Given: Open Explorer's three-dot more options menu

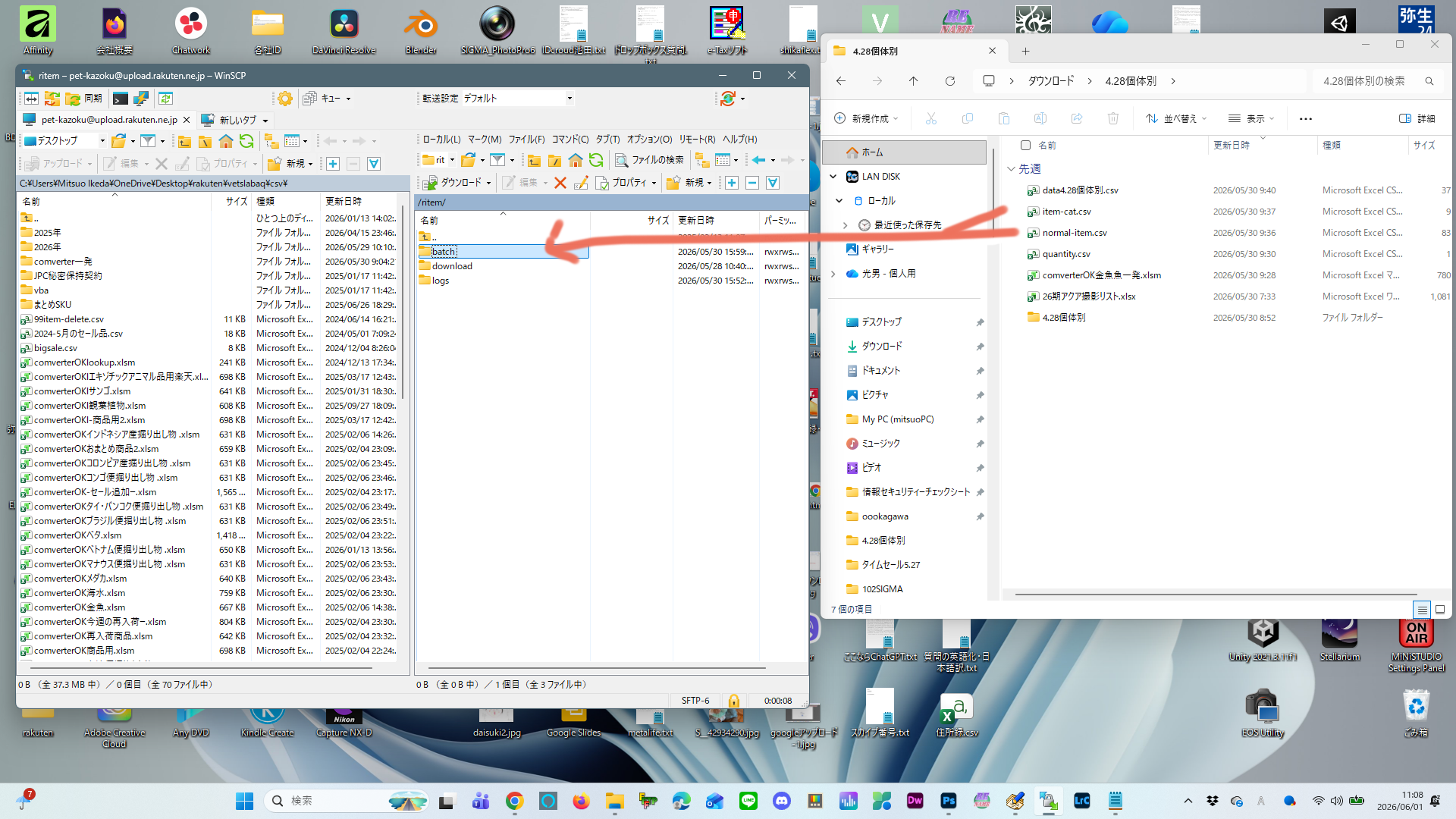Looking at the screenshot, I should (1305, 119).
